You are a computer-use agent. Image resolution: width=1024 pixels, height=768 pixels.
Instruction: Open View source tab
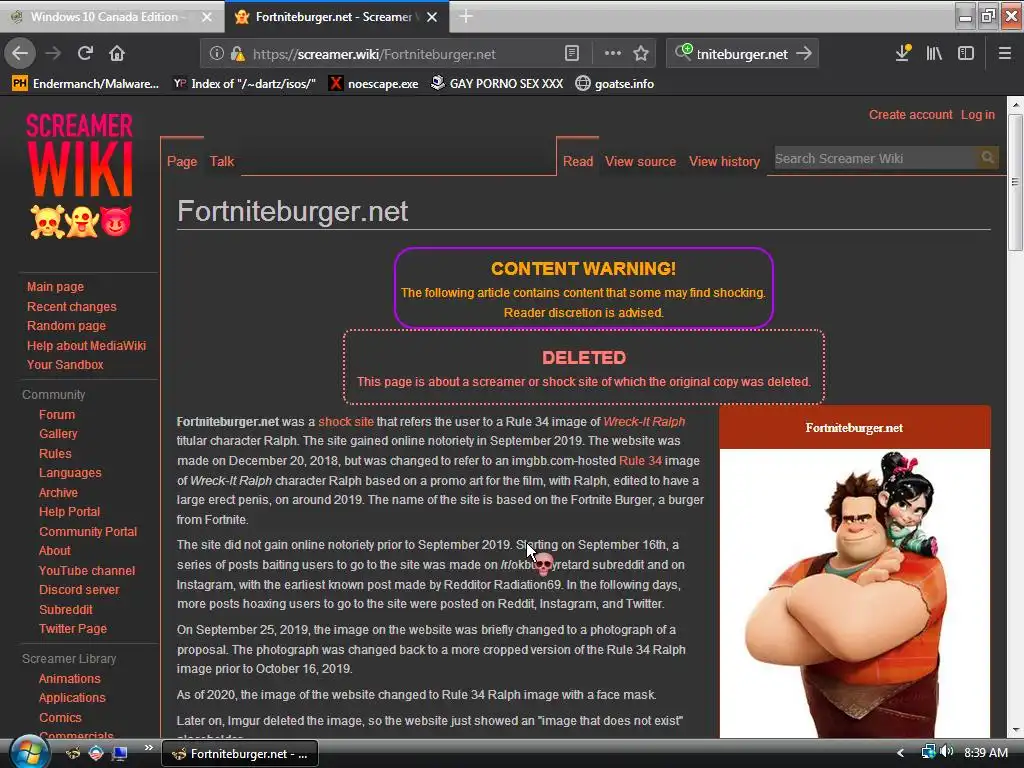pos(640,161)
